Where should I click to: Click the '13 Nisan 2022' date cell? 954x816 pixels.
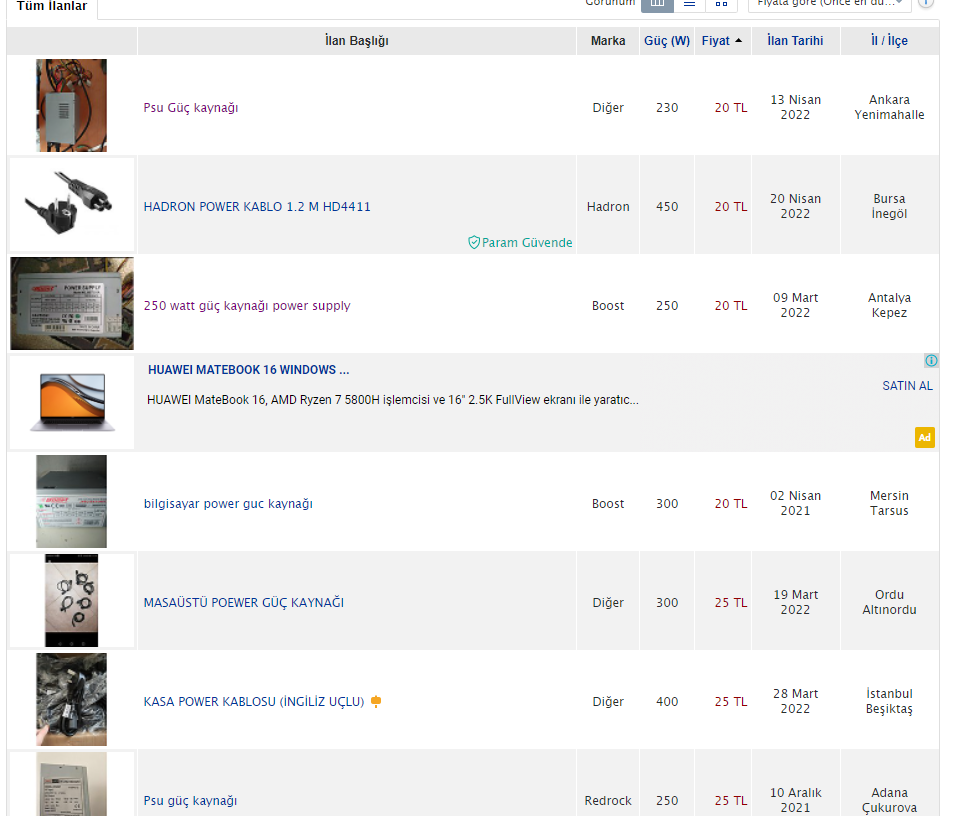click(x=795, y=107)
